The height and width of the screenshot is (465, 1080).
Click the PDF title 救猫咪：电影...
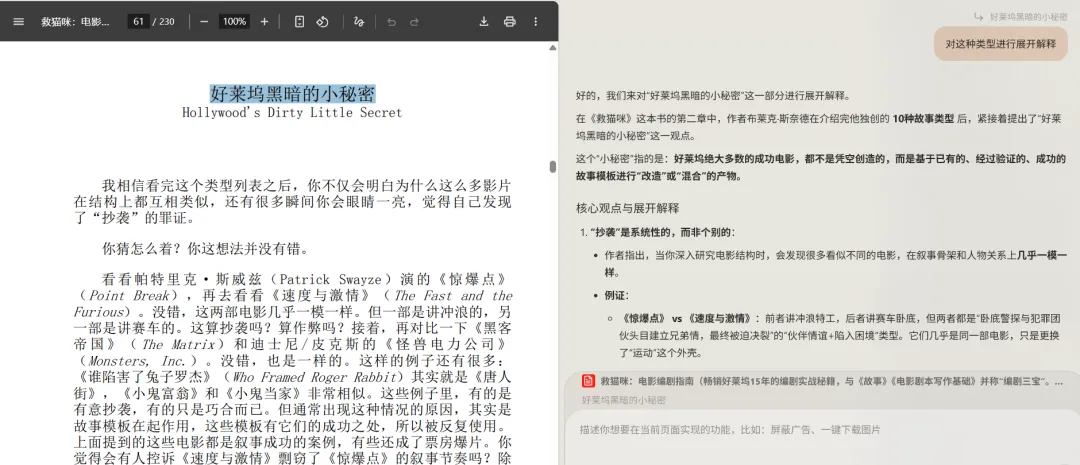[x=75, y=21]
